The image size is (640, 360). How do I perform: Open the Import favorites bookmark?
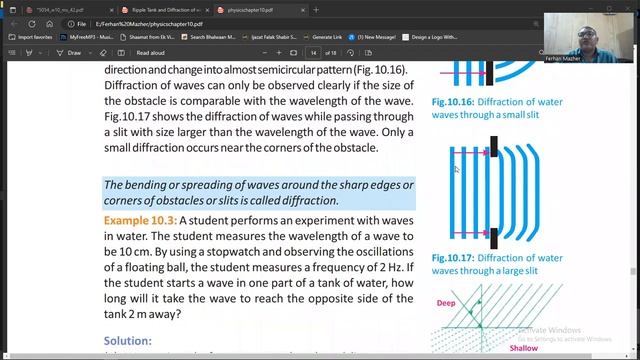(31, 37)
